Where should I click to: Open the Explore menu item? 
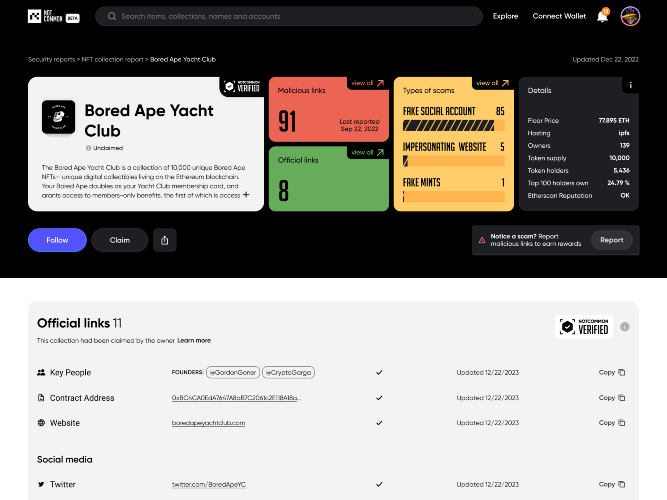505,16
